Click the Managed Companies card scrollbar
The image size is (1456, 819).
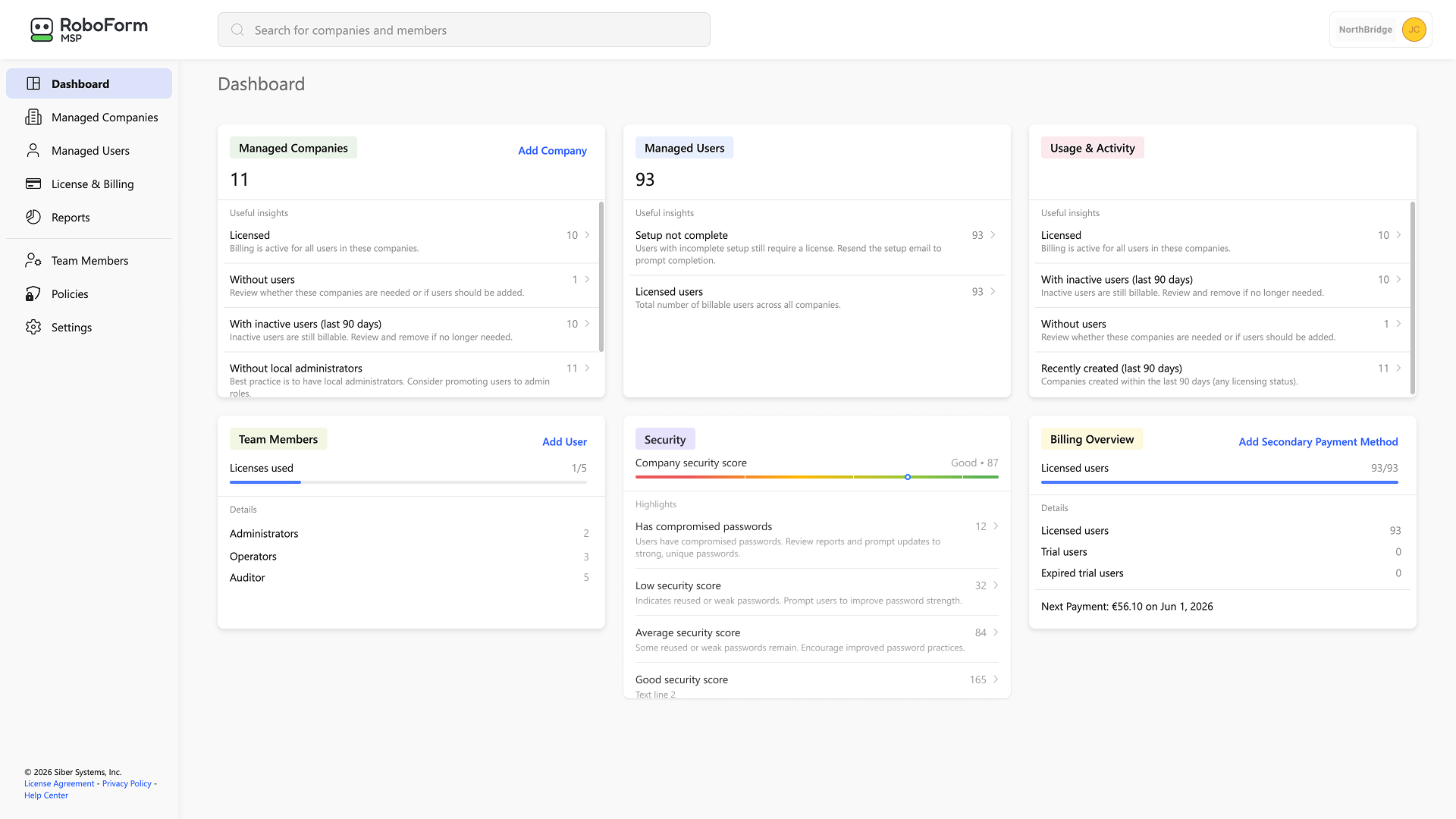tap(601, 277)
